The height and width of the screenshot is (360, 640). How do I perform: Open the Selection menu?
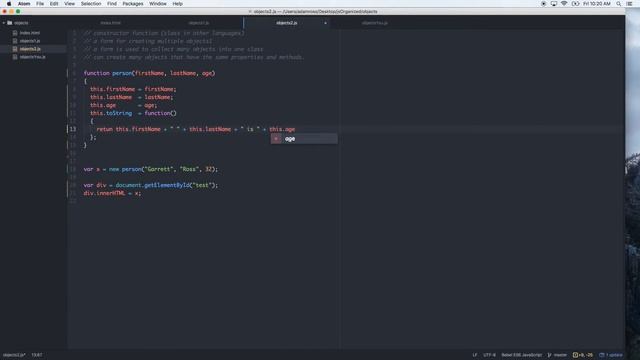[91, 4]
